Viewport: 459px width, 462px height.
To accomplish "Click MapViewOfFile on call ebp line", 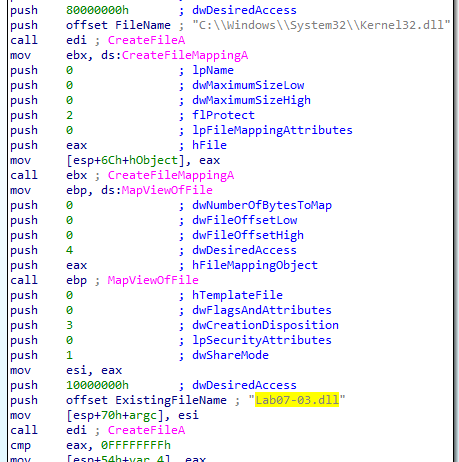I will click(153, 280).
